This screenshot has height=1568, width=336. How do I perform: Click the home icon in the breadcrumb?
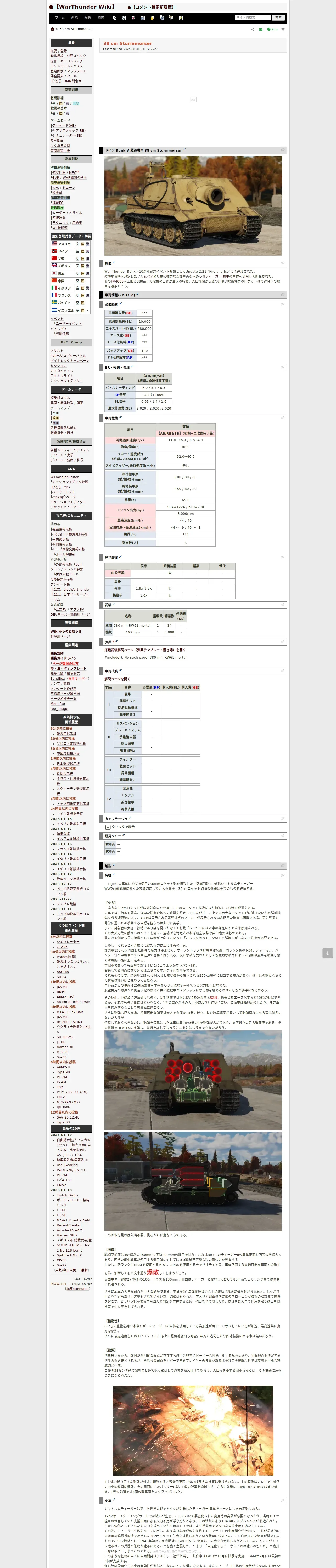[52, 29]
